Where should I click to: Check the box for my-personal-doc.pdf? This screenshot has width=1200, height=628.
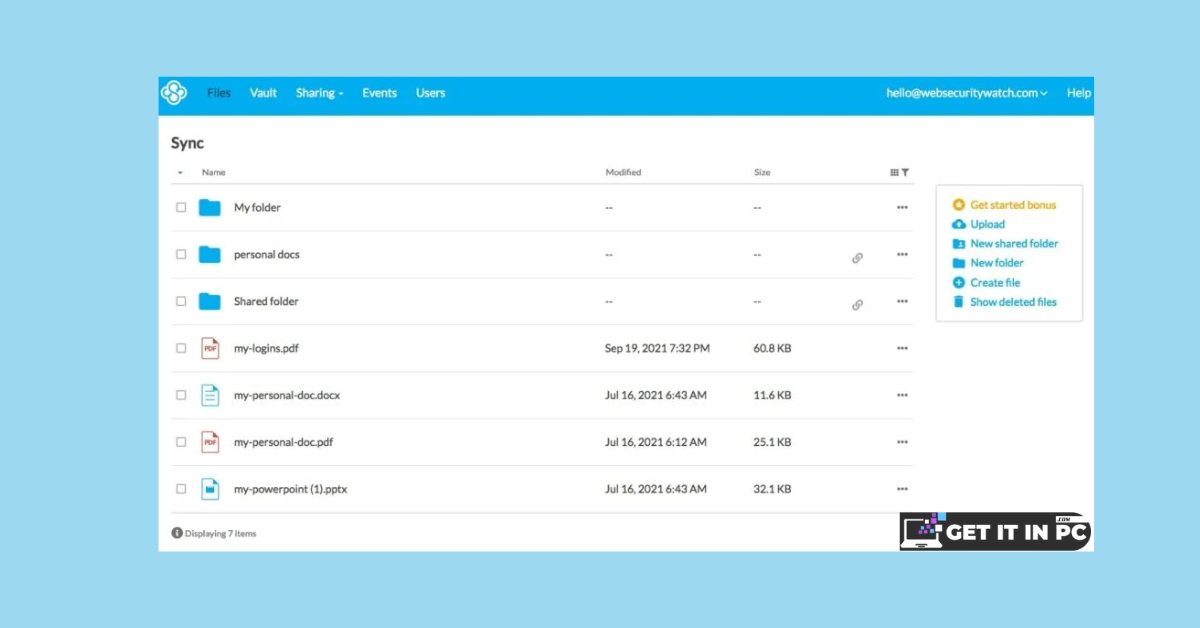181,442
